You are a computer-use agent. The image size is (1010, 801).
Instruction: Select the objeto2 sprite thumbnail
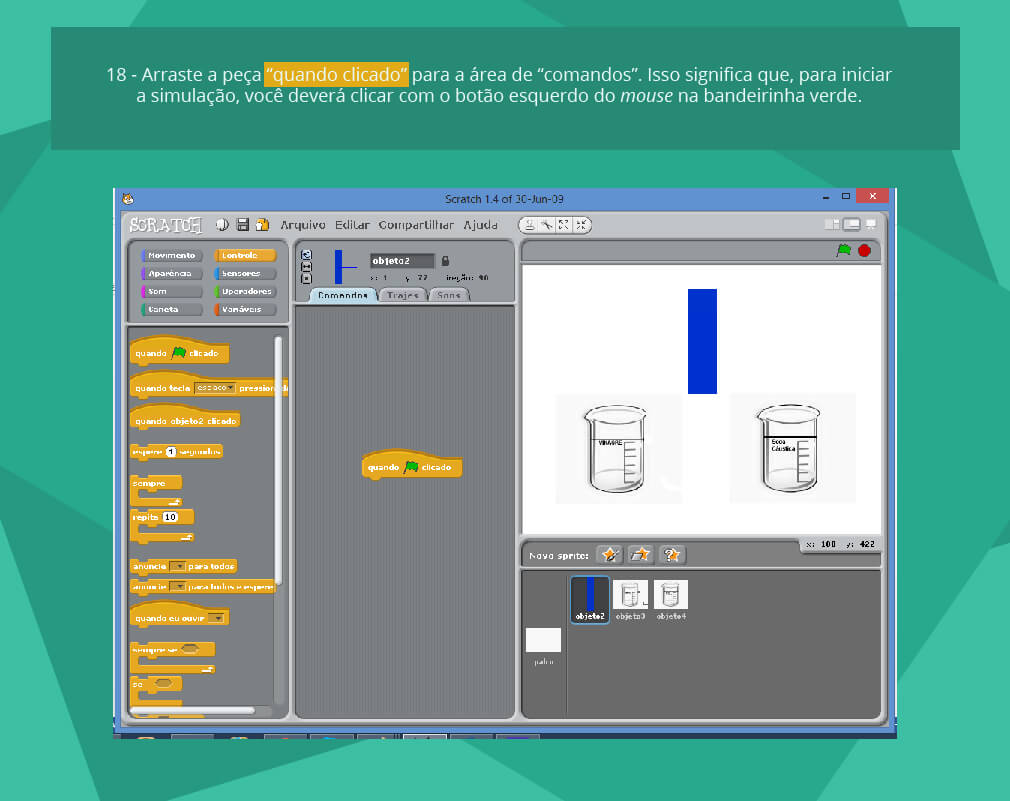coord(589,599)
